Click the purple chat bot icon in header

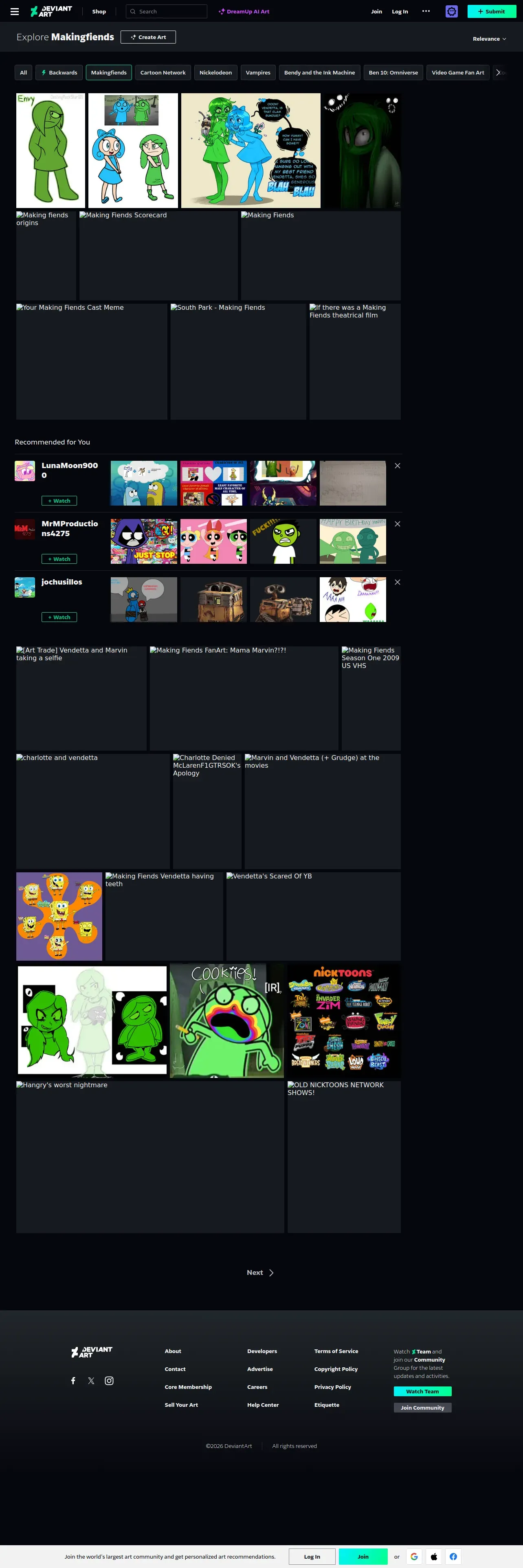[452, 11]
